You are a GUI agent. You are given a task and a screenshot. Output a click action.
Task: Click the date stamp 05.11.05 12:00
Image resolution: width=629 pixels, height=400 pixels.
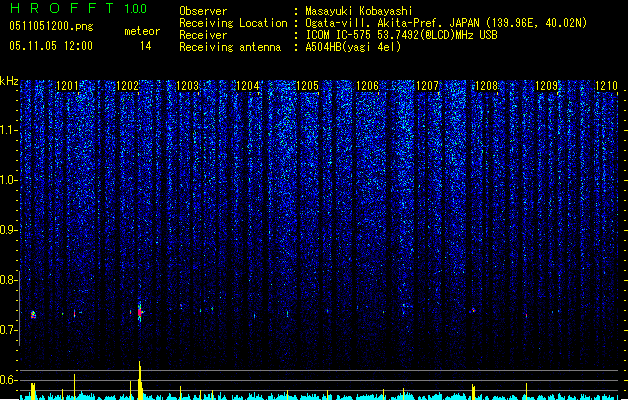tap(51, 46)
